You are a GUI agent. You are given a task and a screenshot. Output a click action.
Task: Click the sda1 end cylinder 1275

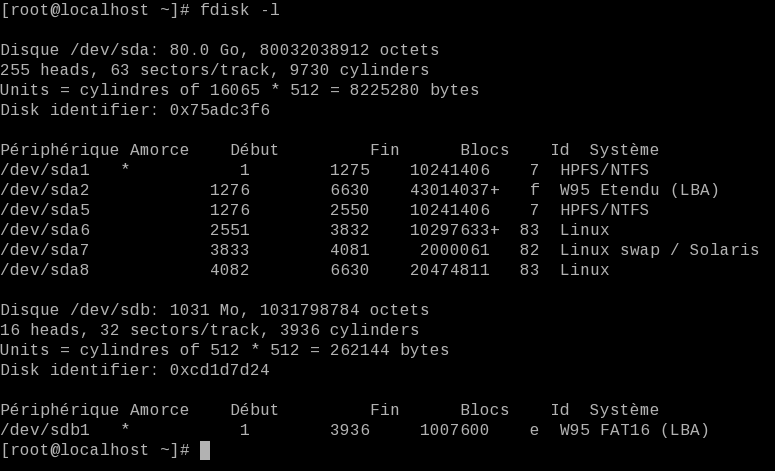point(349,170)
